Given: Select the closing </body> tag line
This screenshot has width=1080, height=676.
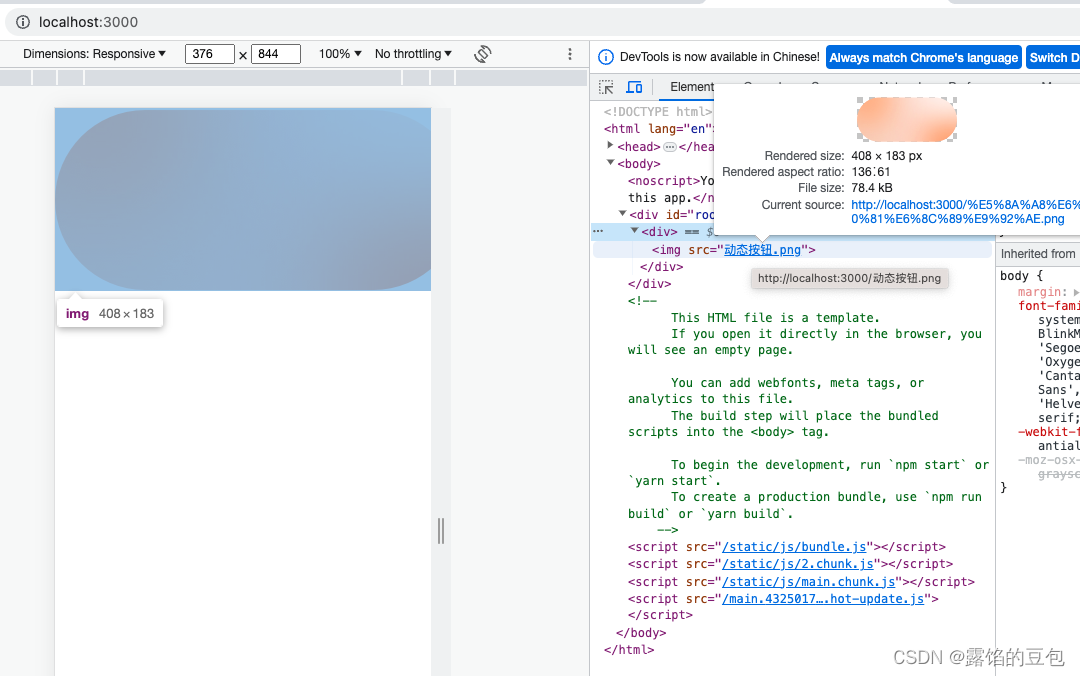Looking at the screenshot, I should pos(641,633).
